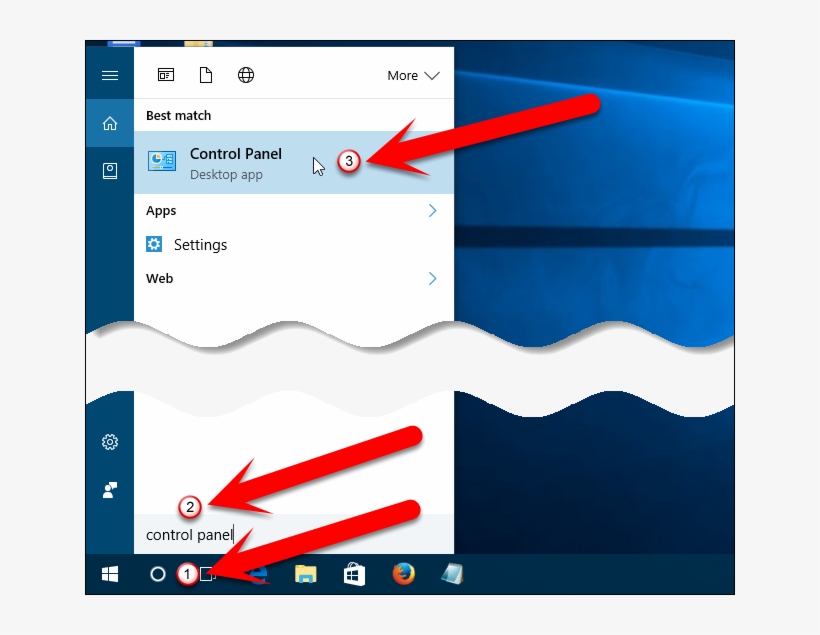820x635 pixels.
Task: Filter search results by documents icon
Action: point(206,76)
